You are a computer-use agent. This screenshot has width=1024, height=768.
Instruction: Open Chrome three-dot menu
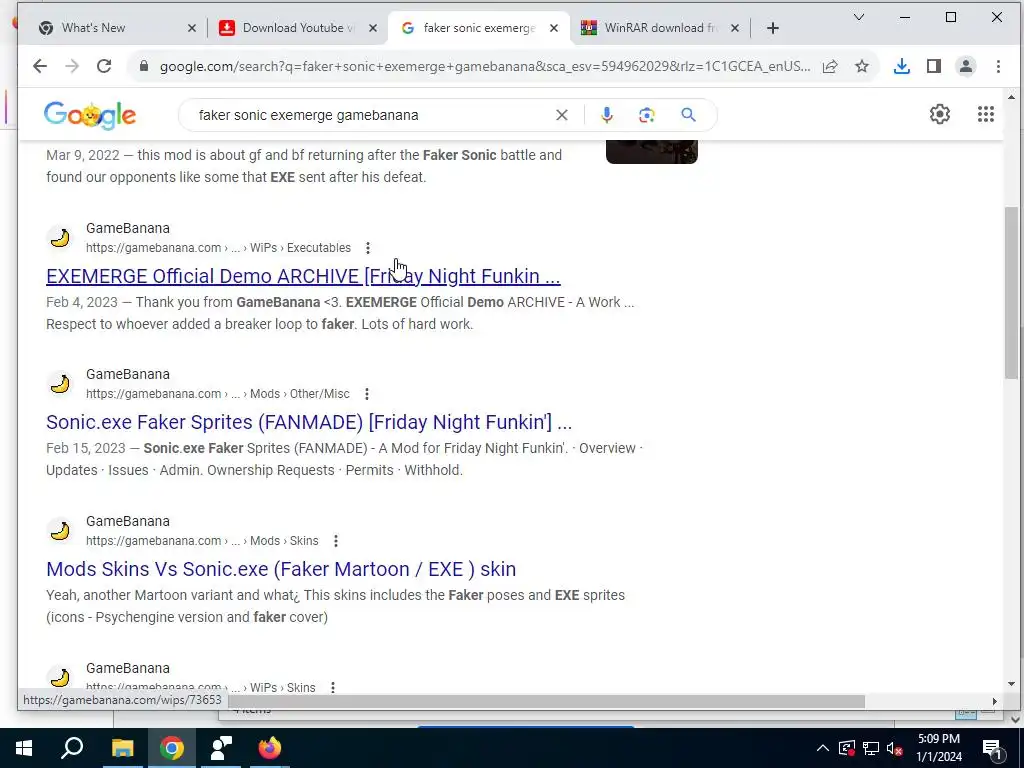[998, 66]
